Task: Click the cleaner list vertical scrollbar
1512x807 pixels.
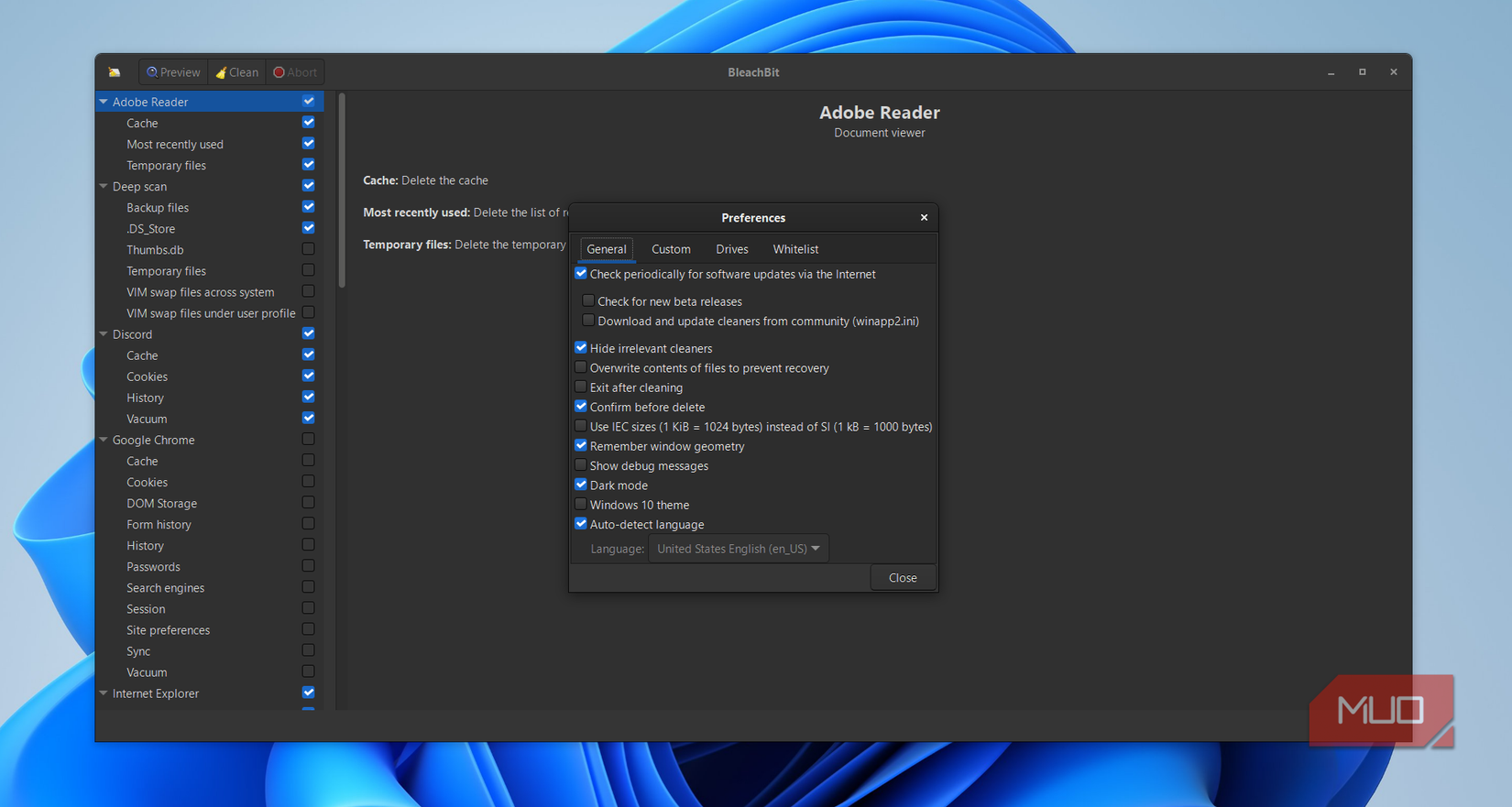Action: [342, 192]
